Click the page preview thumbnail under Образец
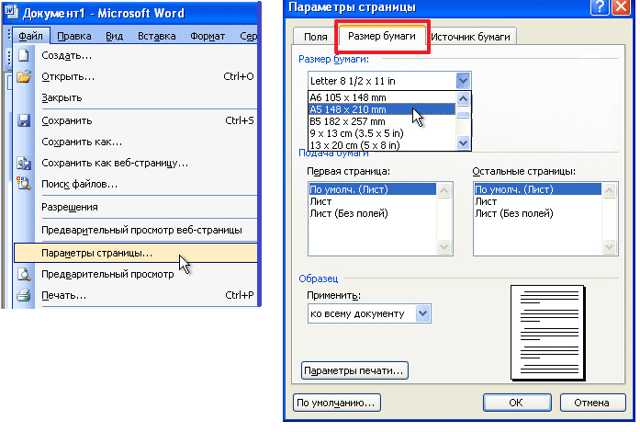The height and width of the screenshot is (432, 640). tap(548, 333)
